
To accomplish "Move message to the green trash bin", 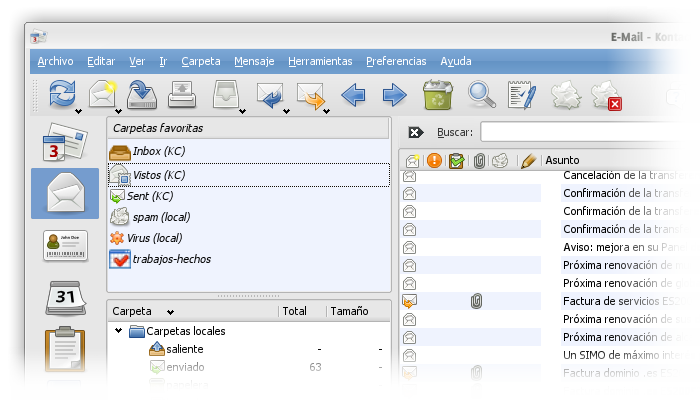I will pyautogui.click(x=438, y=94).
